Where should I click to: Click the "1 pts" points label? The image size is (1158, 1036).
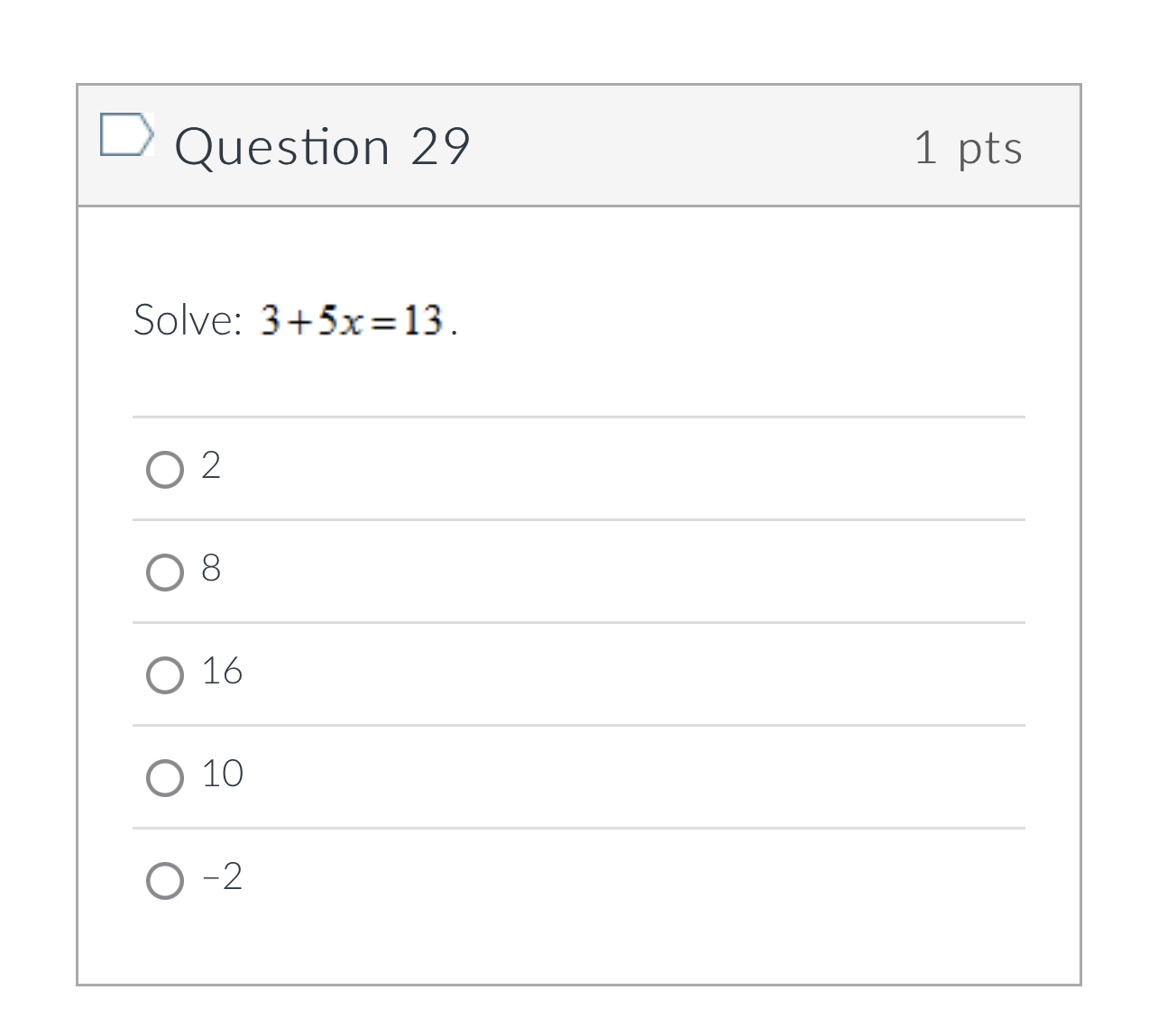(x=968, y=148)
